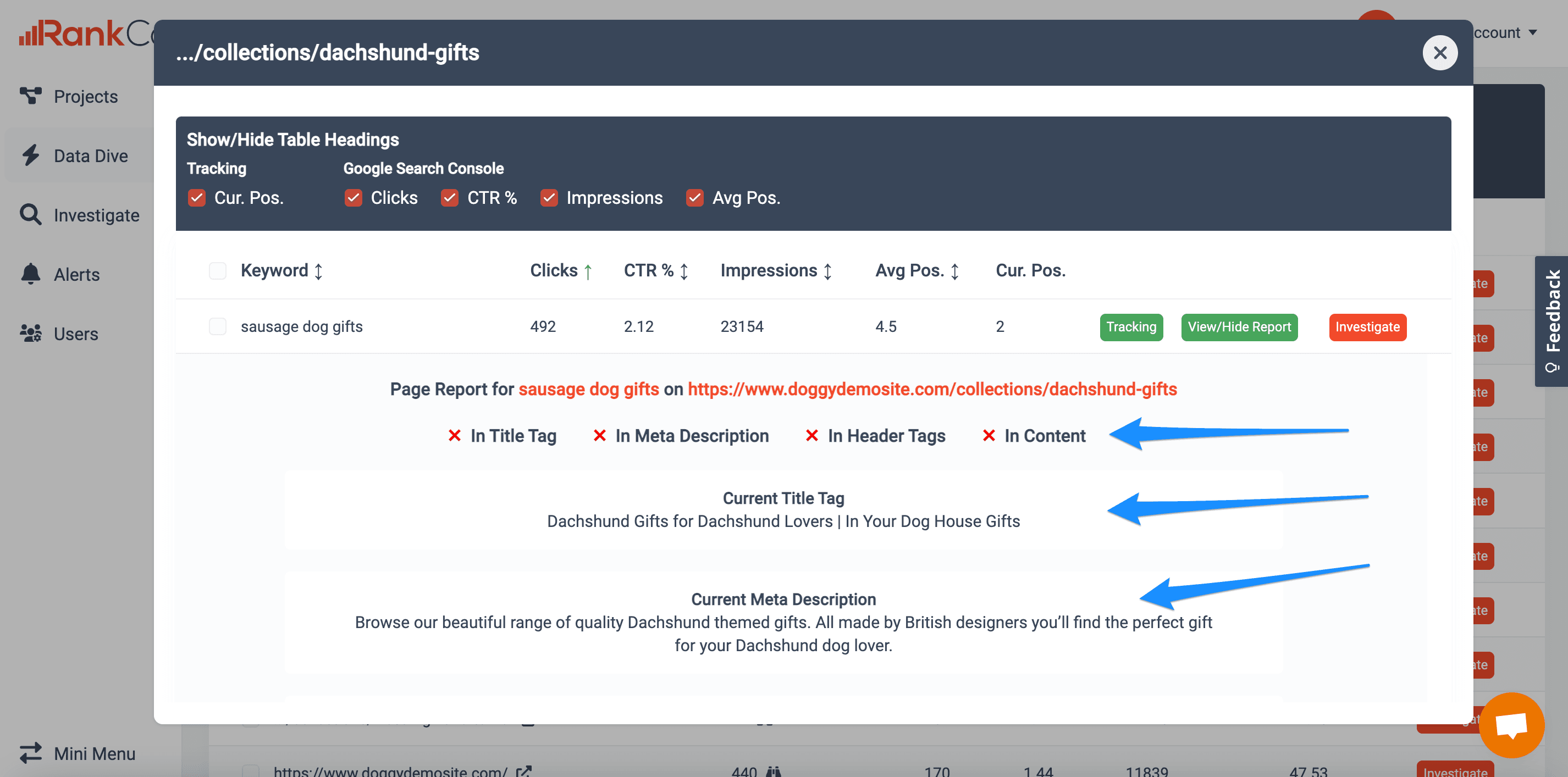Click the Data Dive lightning icon
Viewport: 1568px width, 777px height.
pos(30,155)
